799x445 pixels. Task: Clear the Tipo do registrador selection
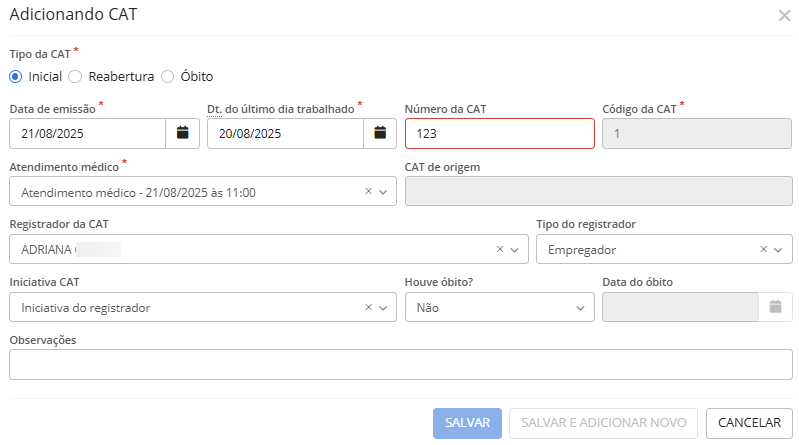click(764, 249)
